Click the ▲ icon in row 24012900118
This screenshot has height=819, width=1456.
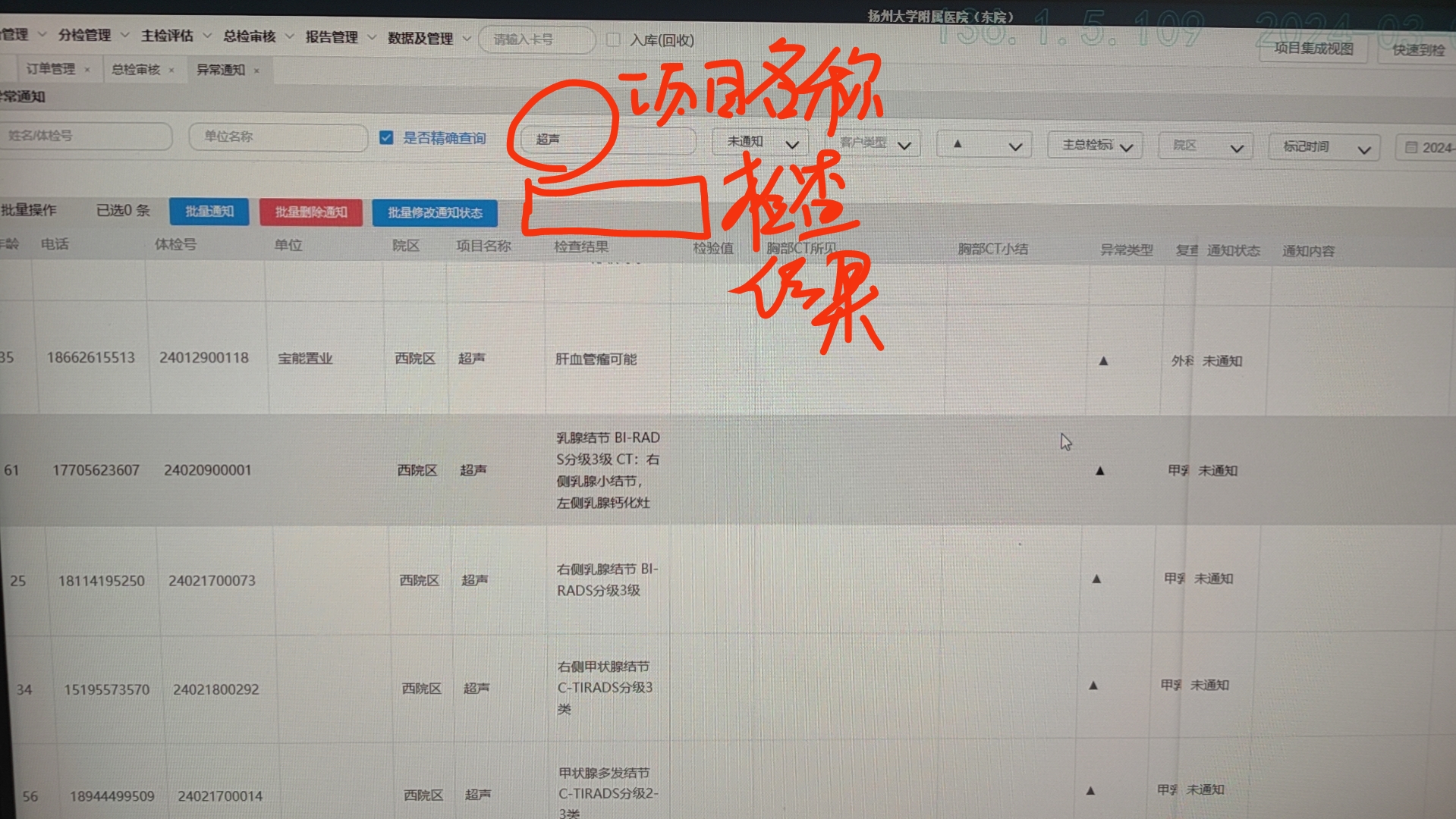point(1103,361)
